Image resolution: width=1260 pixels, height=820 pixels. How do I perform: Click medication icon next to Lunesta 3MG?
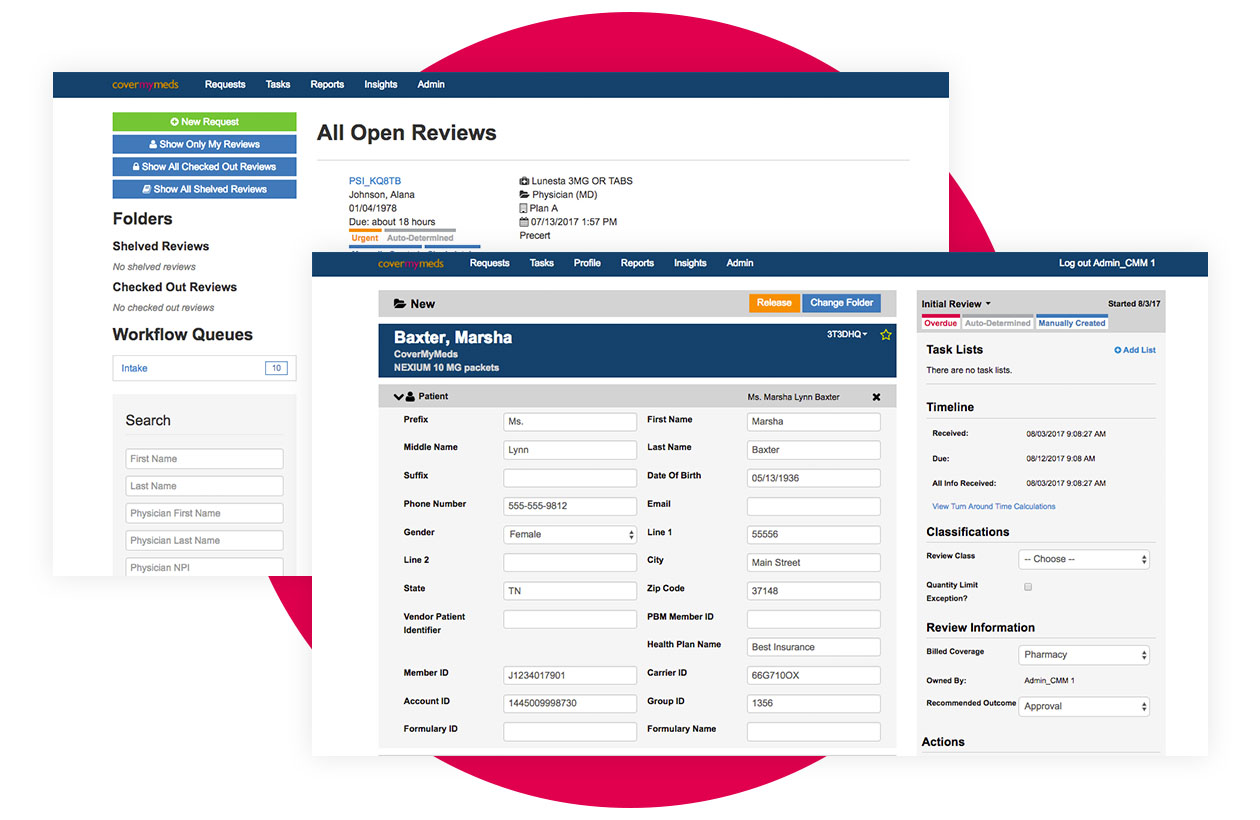click(524, 181)
